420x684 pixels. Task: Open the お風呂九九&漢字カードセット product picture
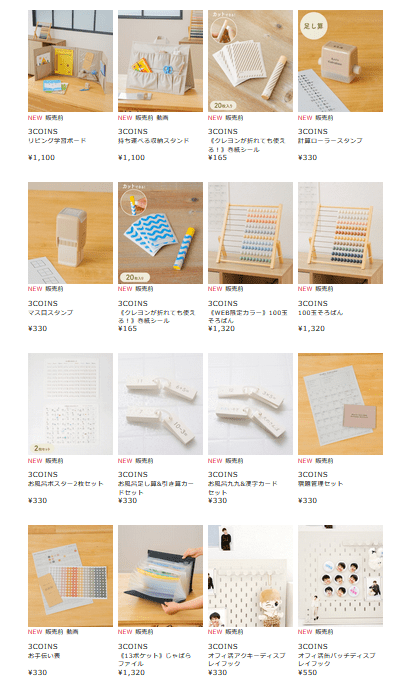click(250, 404)
